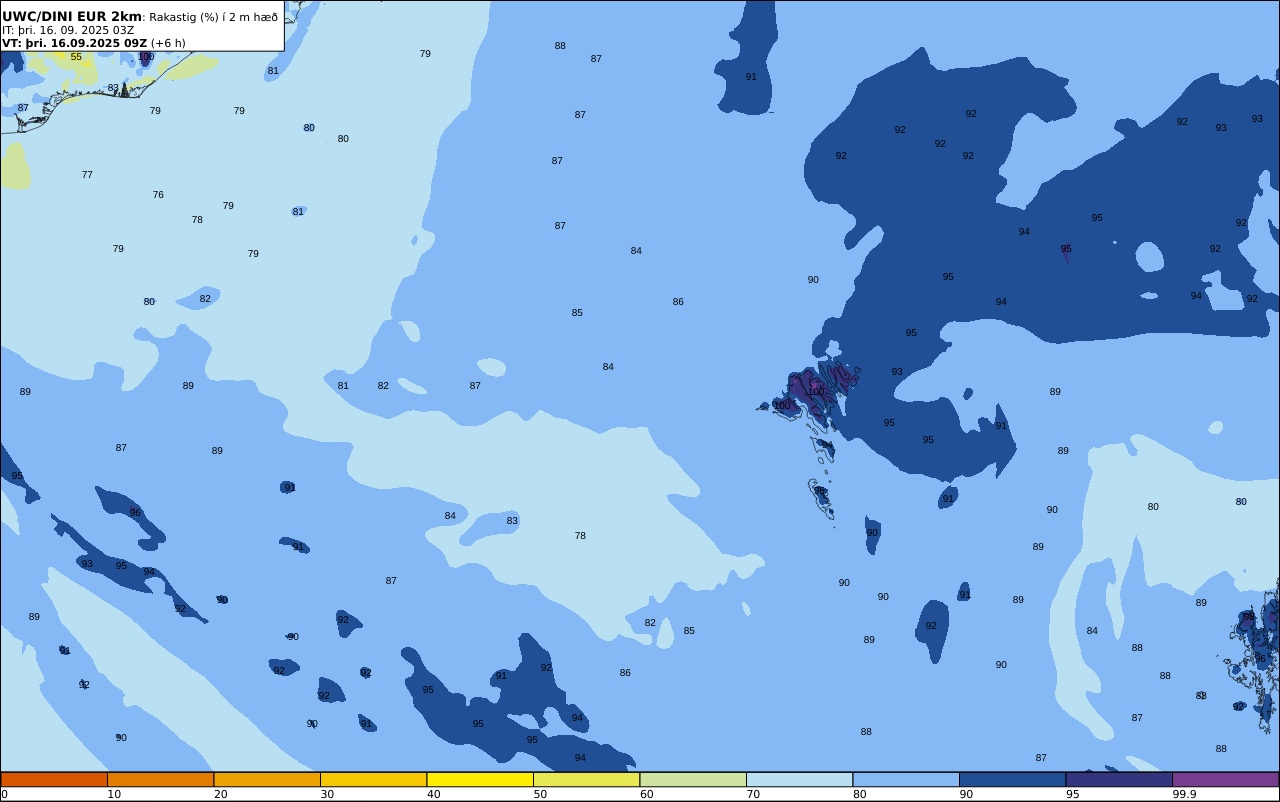The height and width of the screenshot is (802, 1280).
Task: Select the light green 60–70 legend swatch
Action: (693, 779)
